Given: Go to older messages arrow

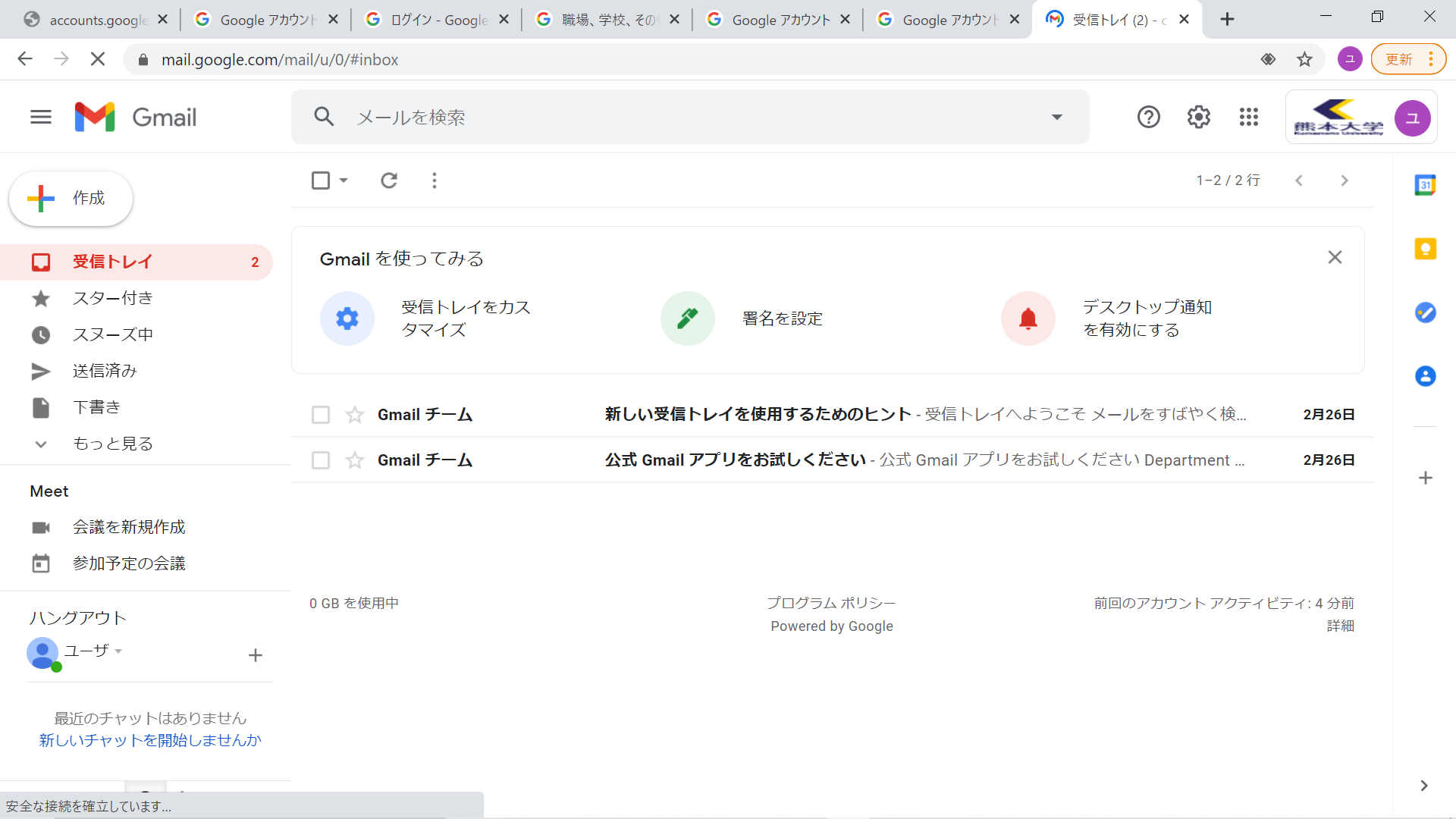Looking at the screenshot, I should click(1344, 180).
